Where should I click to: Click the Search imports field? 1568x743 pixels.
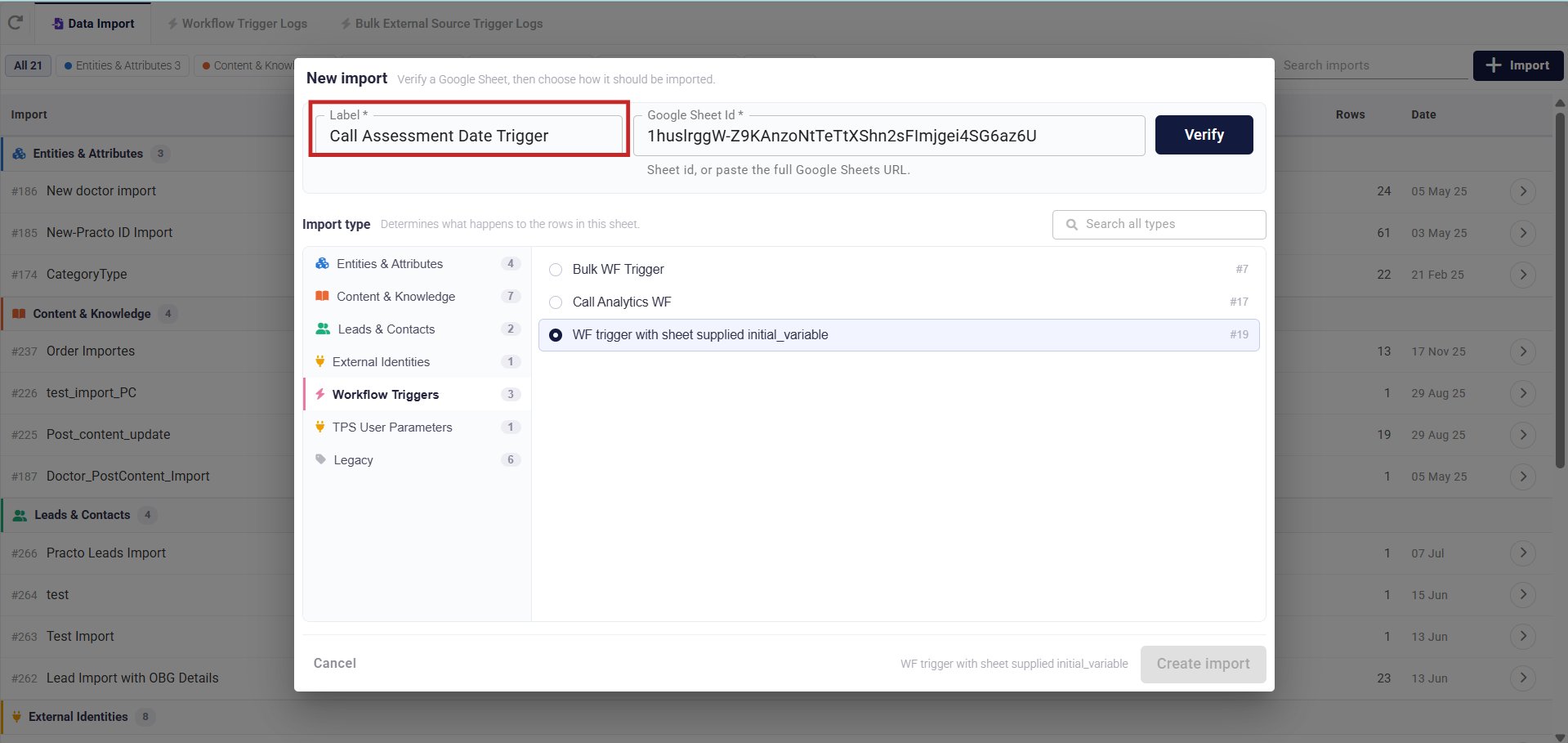tap(1373, 65)
